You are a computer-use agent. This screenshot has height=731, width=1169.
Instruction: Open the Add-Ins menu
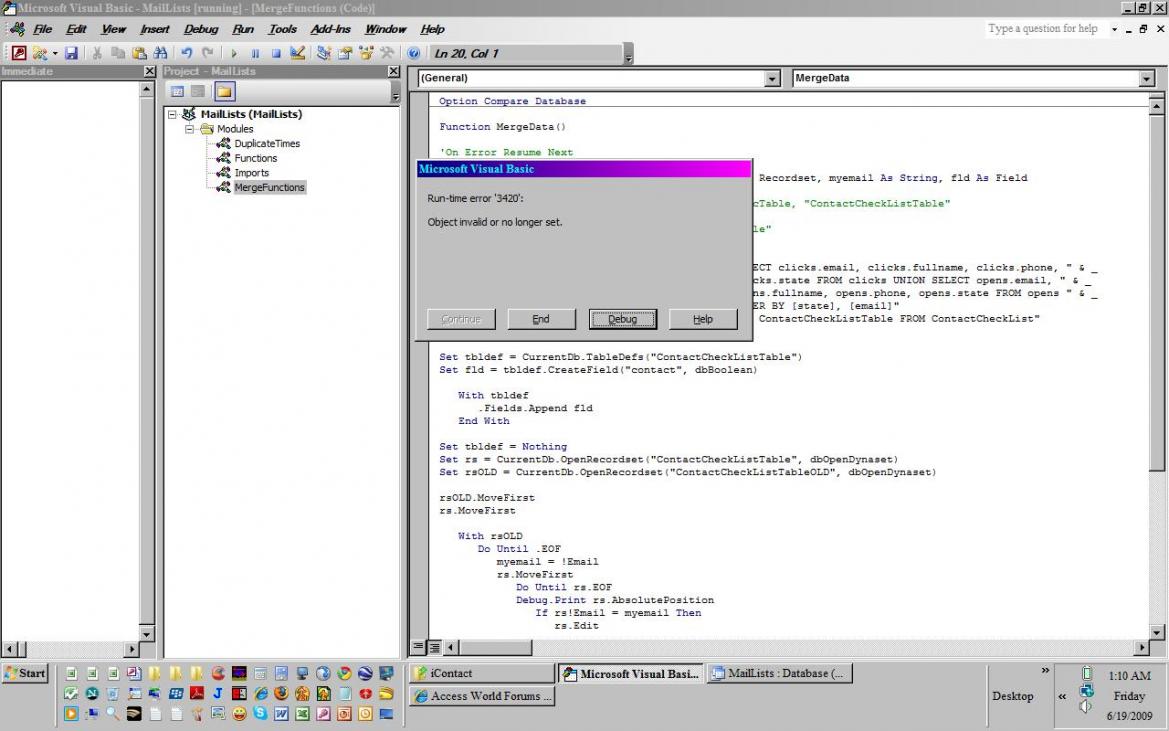pos(330,29)
